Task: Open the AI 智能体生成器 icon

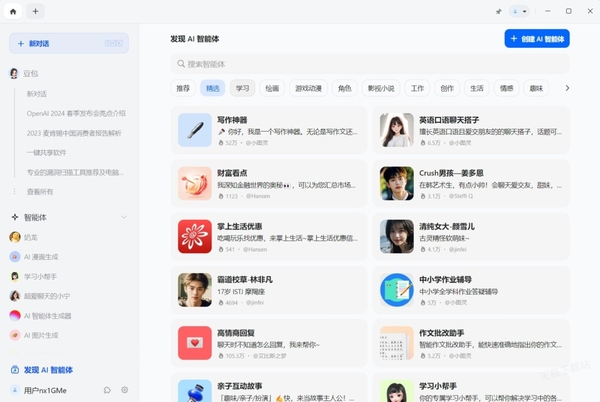Action: [15, 316]
